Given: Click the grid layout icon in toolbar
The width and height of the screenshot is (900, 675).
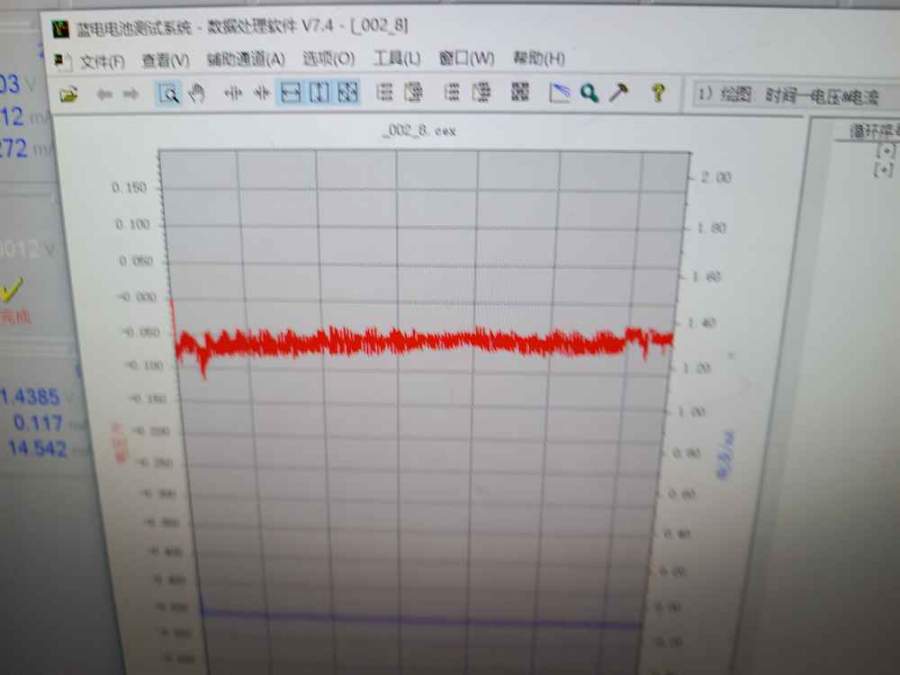Looking at the screenshot, I should pyautogui.click(x=519, y=93).
